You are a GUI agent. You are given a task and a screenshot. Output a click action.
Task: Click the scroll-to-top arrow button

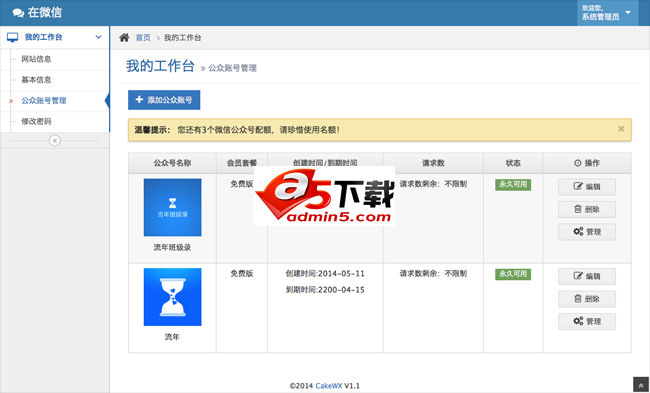tap(641, 385)
